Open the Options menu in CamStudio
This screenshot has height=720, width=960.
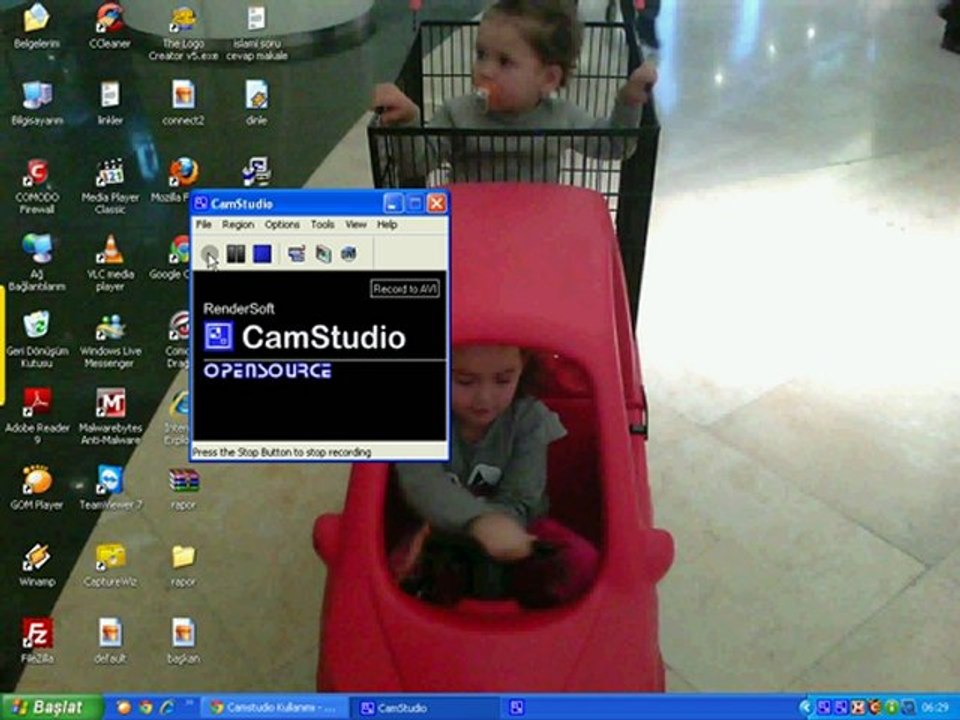point(282,225)
